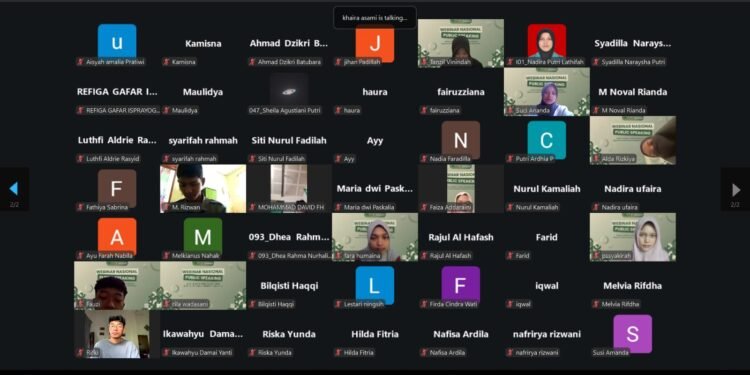This screenshot has height=375, width=750.
Task: Click the 'khaira asami is talking...' notification
Action: coord(375,18)
